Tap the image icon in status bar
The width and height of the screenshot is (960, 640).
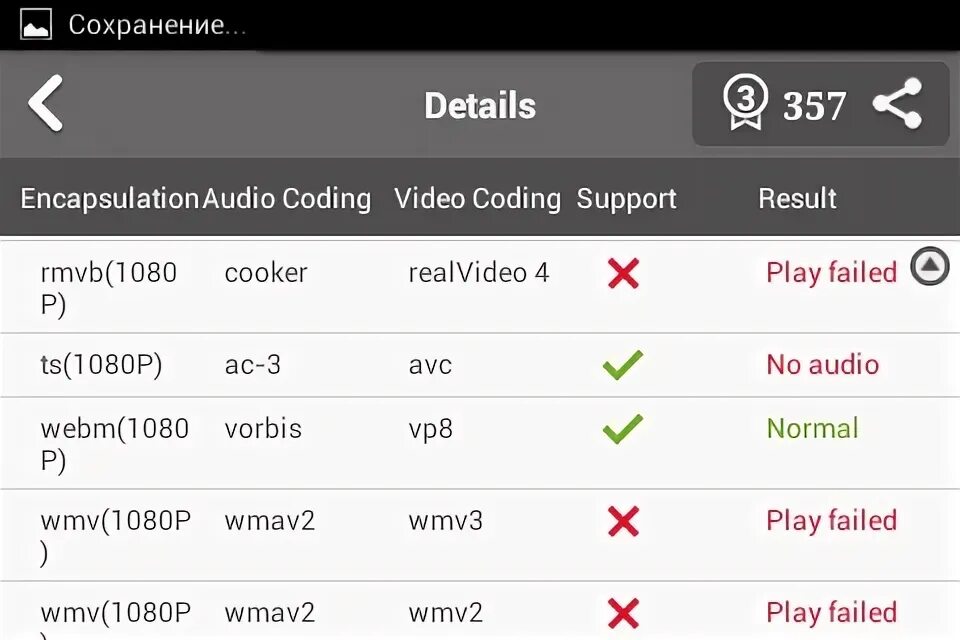coord(36,25)
